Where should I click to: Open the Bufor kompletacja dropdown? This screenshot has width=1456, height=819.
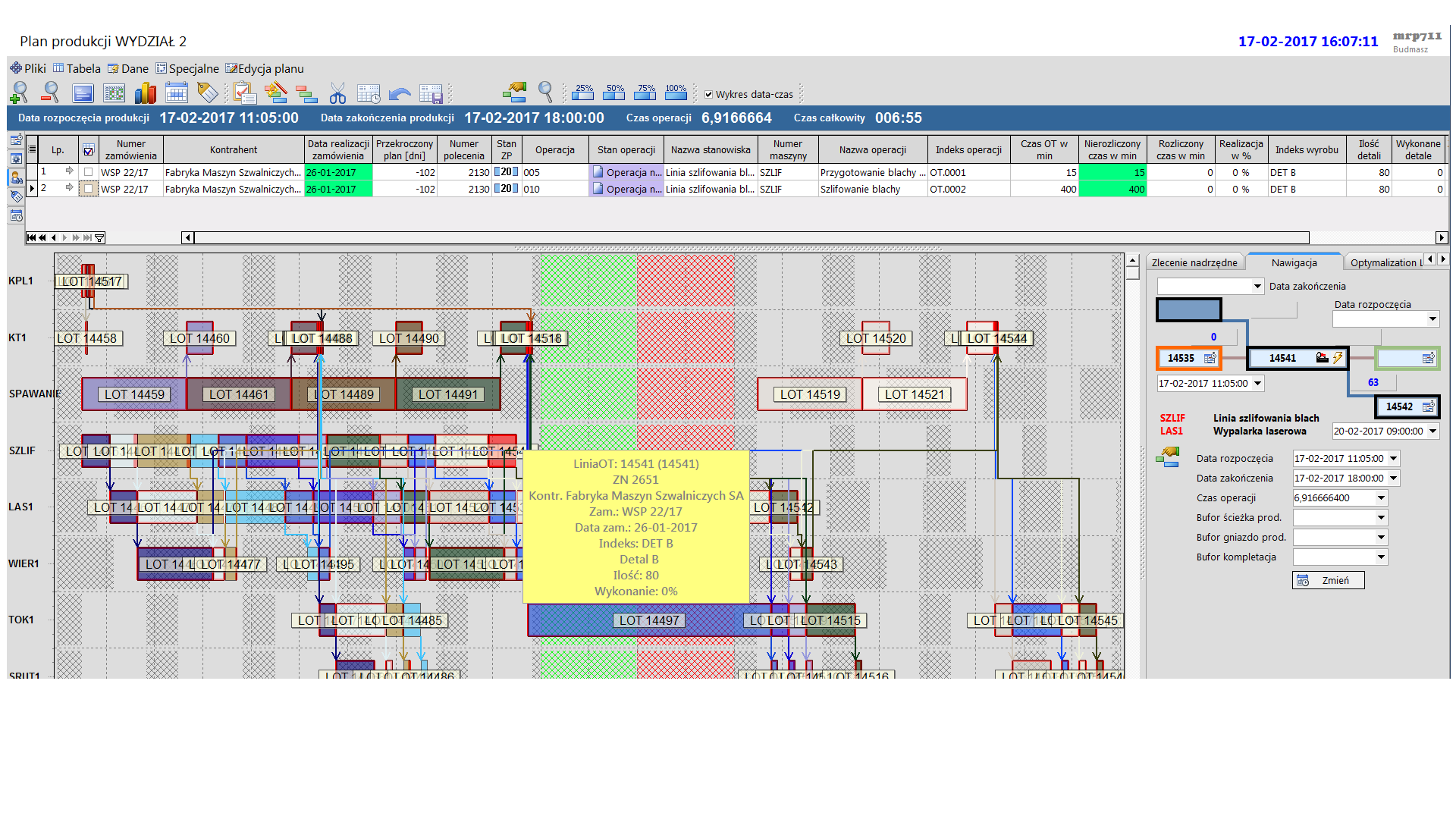click(1381, 557)
